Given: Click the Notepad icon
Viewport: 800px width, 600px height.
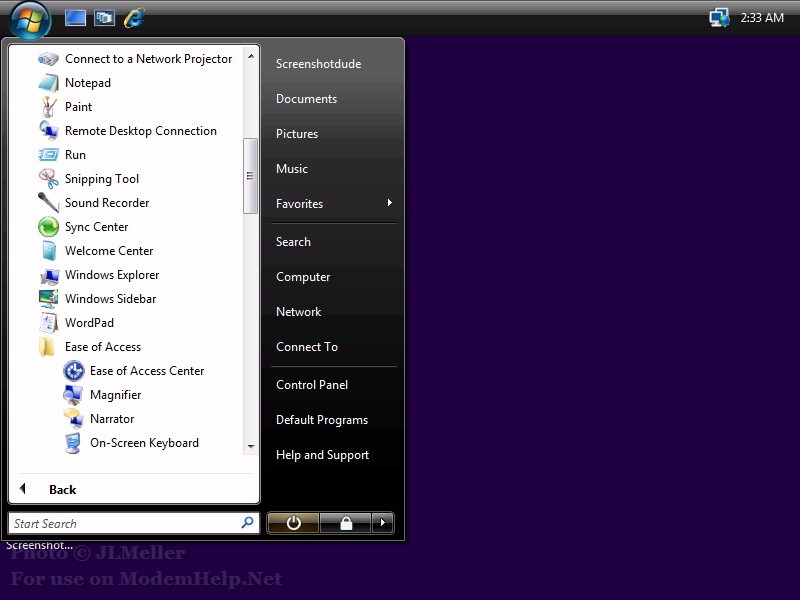Looking at the screenshot, I should coord(48,83).
